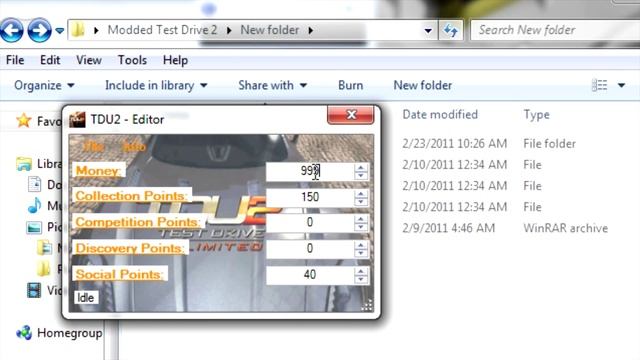This screenshot has width=640, height=360.
Task: Click the TDU2 Editor title bar icon
Action: coord(77,120)
